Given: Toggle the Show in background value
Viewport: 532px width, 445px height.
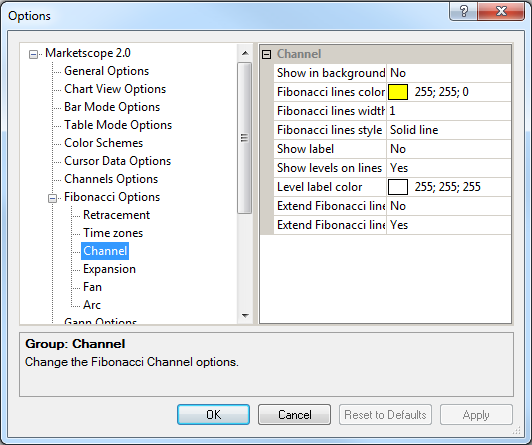Looking at the screenshot, I should 449,73.
